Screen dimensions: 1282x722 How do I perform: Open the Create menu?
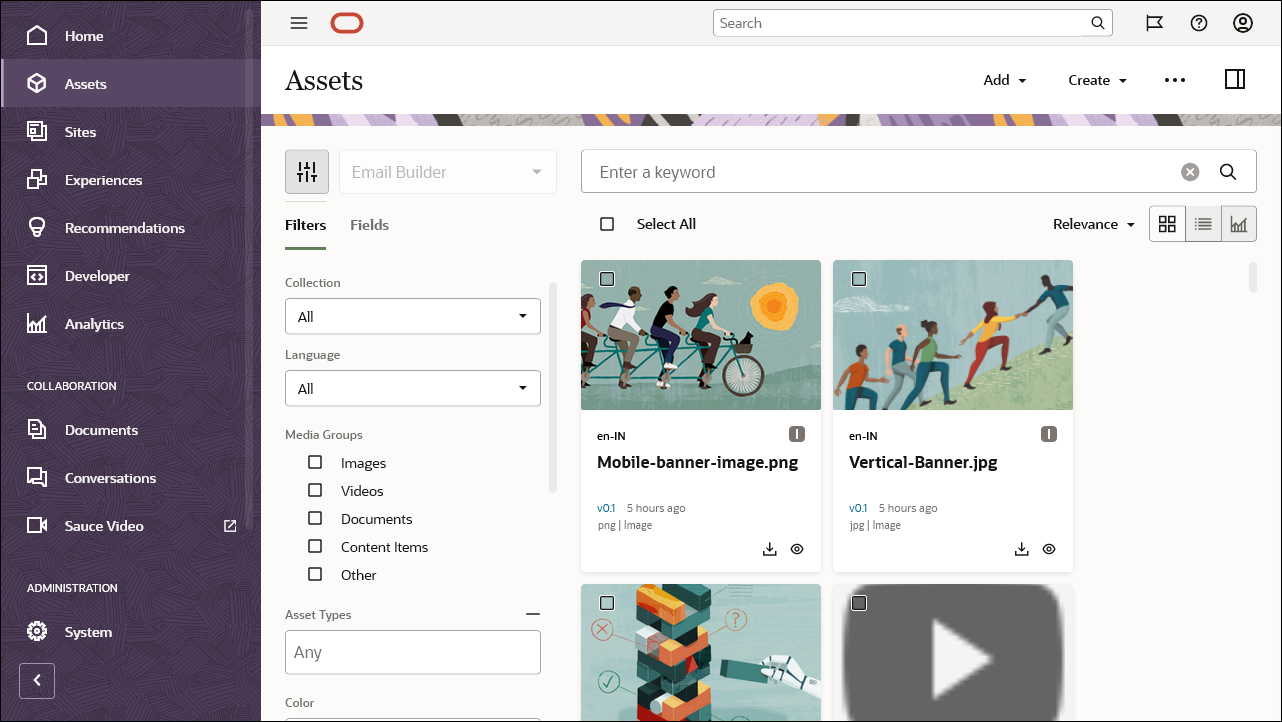1097,79
